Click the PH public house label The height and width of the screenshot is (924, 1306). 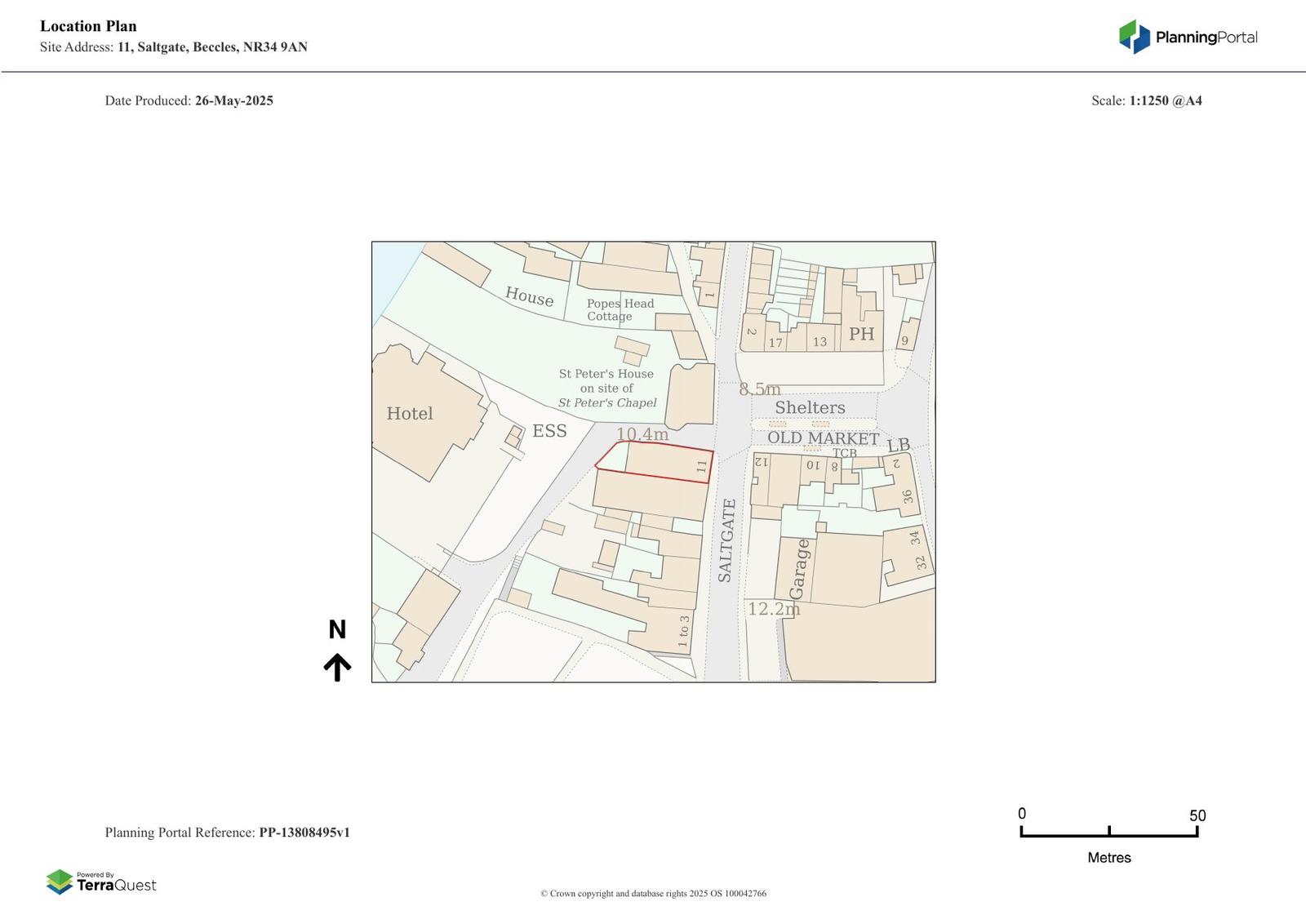click(861, 334)
